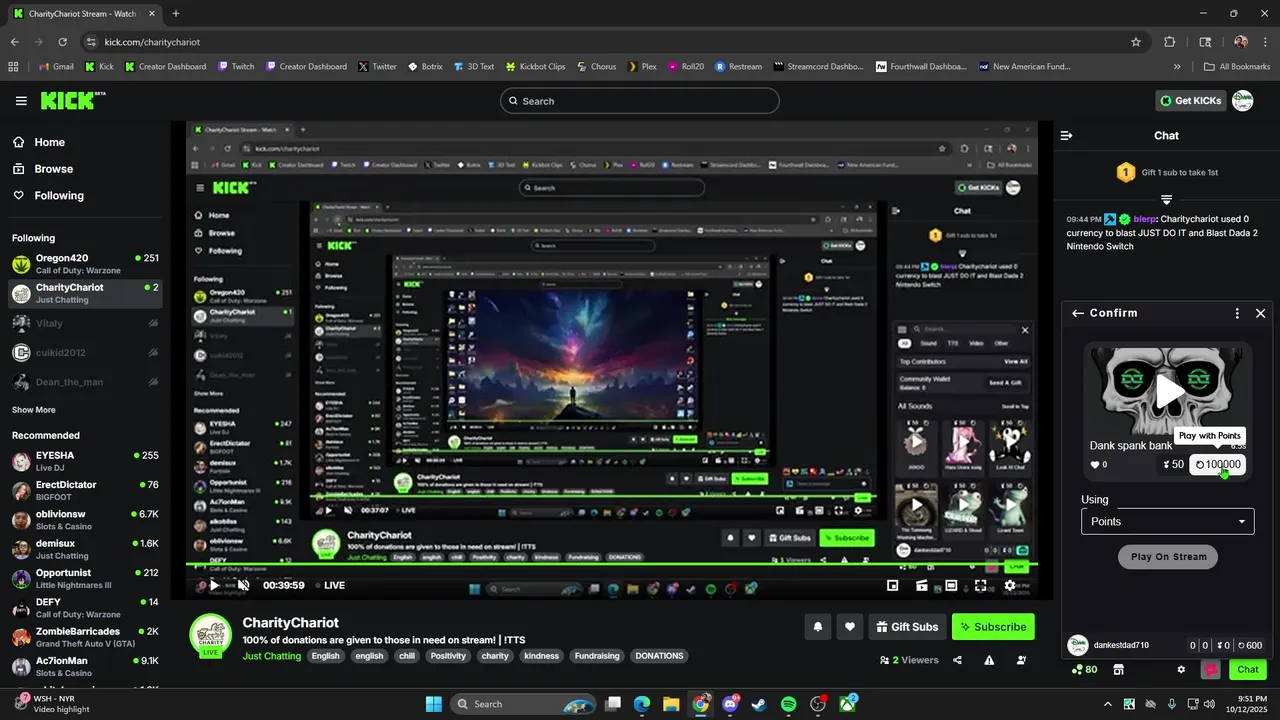The width and height of the screenshot is (1280, 720).
Task: Open ZombieBarricades recommended channel
Action: point(85,637)
